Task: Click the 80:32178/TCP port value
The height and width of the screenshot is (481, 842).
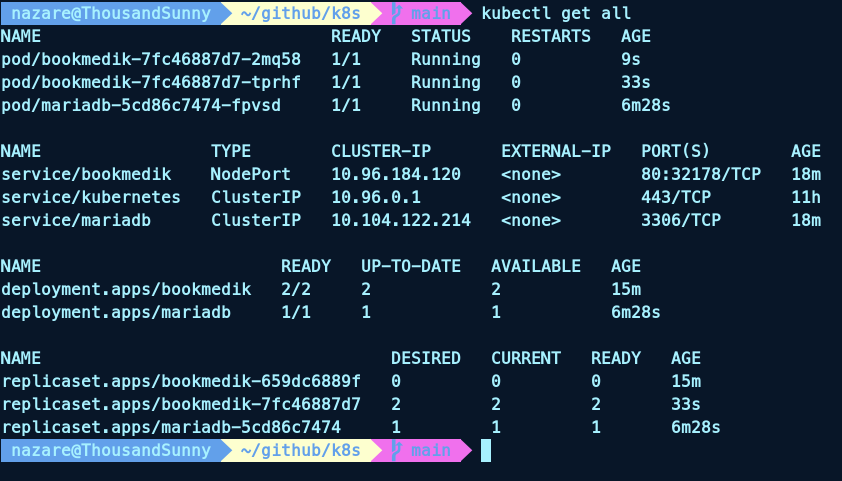Action: tap(701, 174)
